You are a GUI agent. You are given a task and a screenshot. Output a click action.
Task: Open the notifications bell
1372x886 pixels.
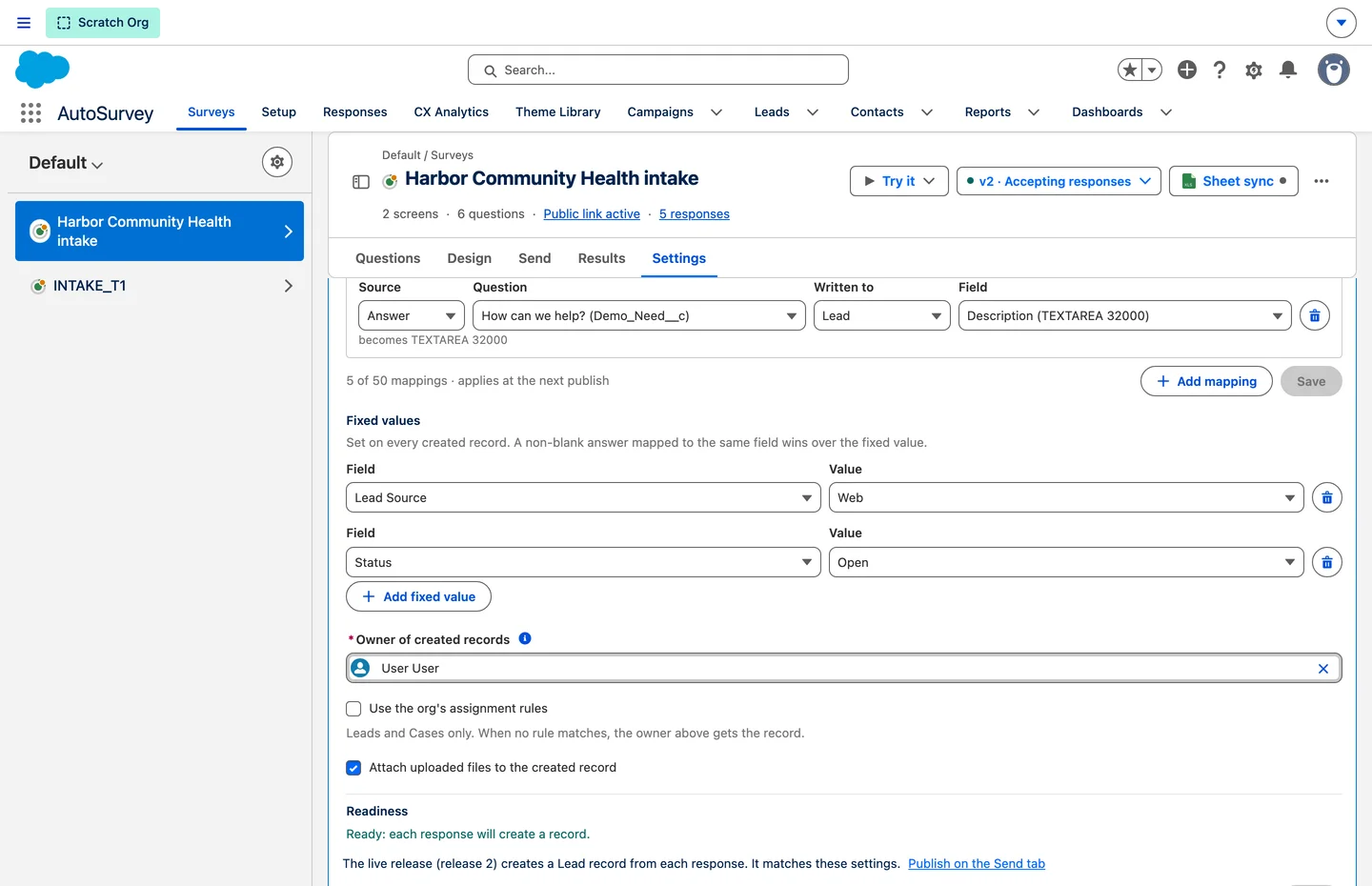pyautogui.click(x=1288, y=70)
